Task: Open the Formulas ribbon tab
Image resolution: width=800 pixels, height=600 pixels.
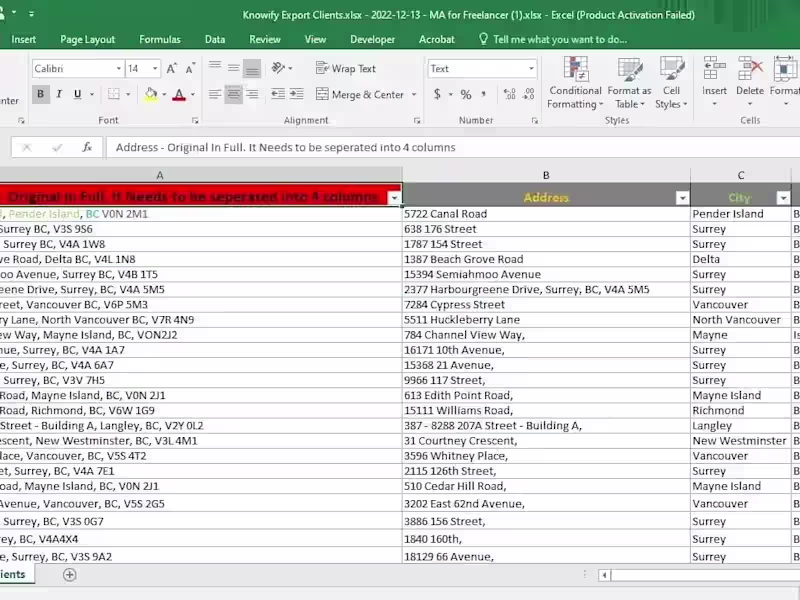Action: 160,39
